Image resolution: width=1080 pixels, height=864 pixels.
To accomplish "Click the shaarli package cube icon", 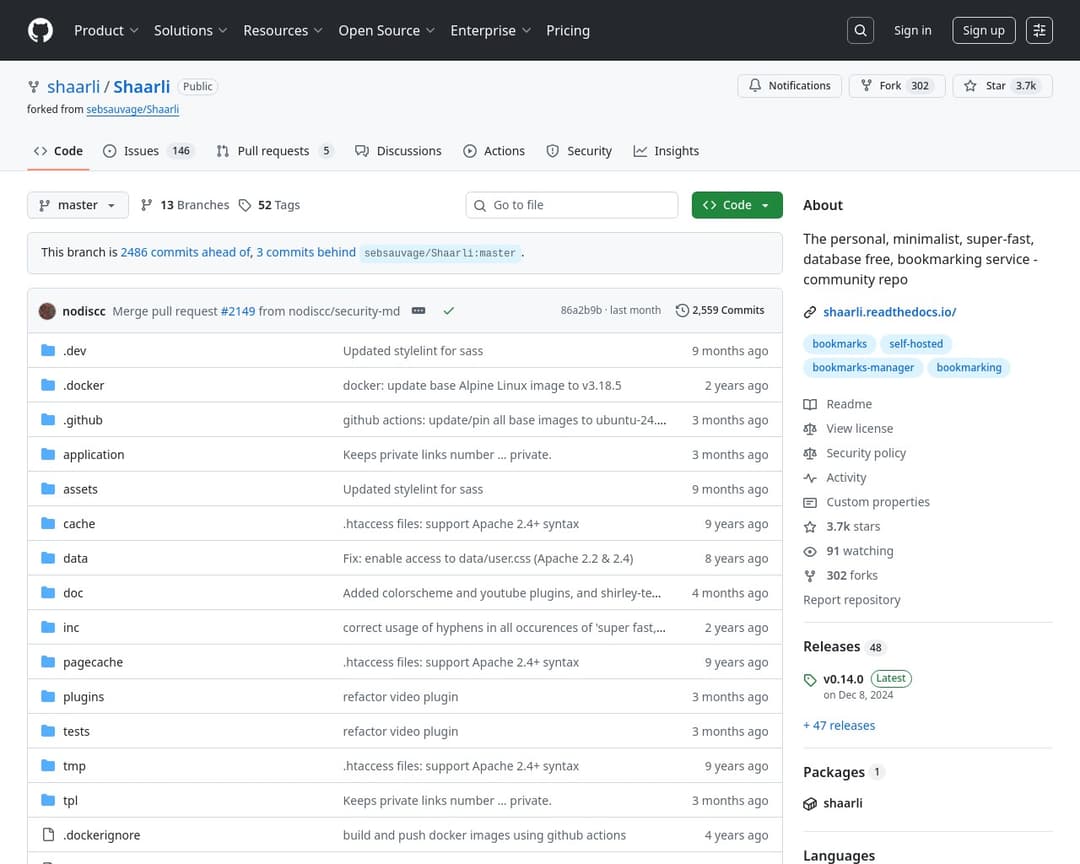I will 810,803.
